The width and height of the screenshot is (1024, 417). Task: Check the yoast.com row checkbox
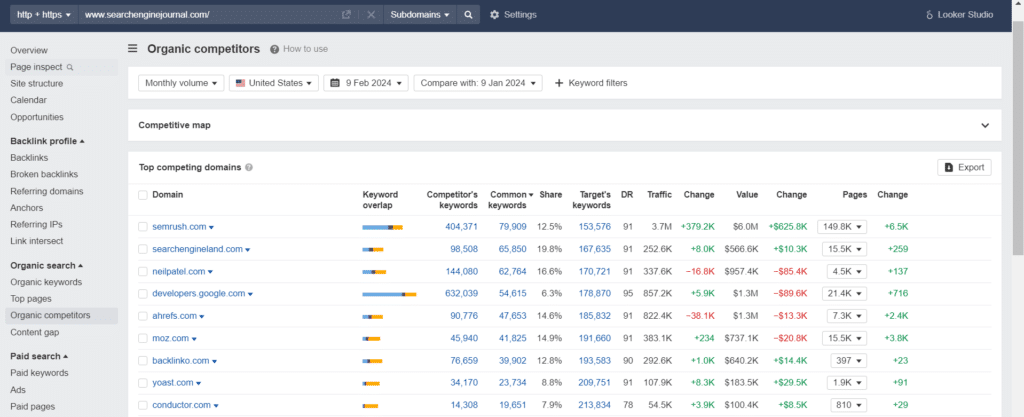click(143, 382)
